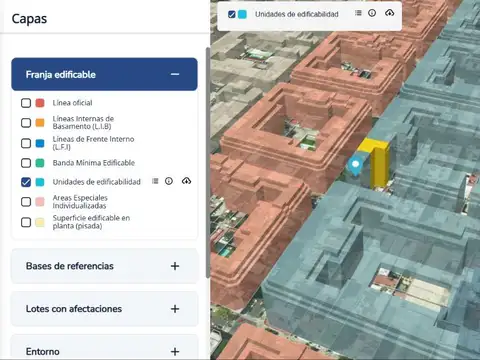Click green swatch for Banda Mínima Edificable
This screenshot has height=360, width=480.
40,163
